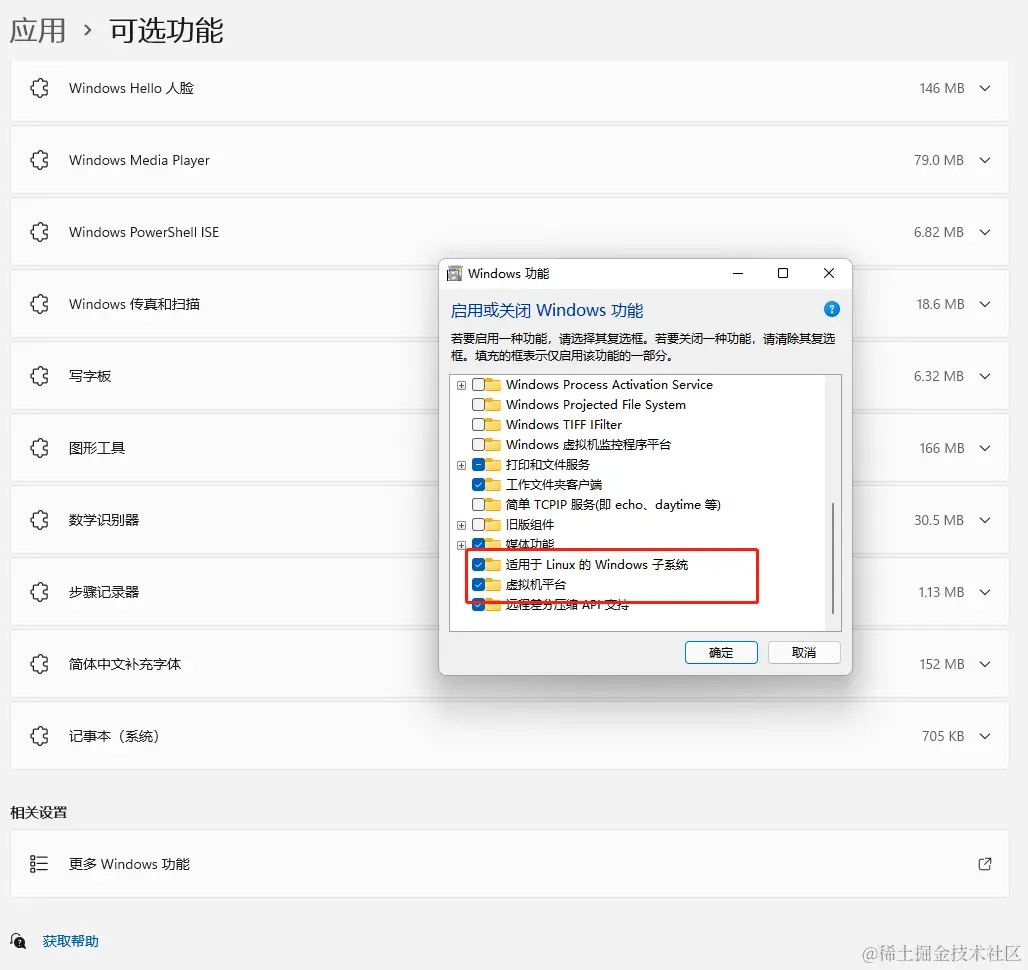Close the Windows 功能 dialog
The image size is (1028, 970).
[x=829, y=273]
